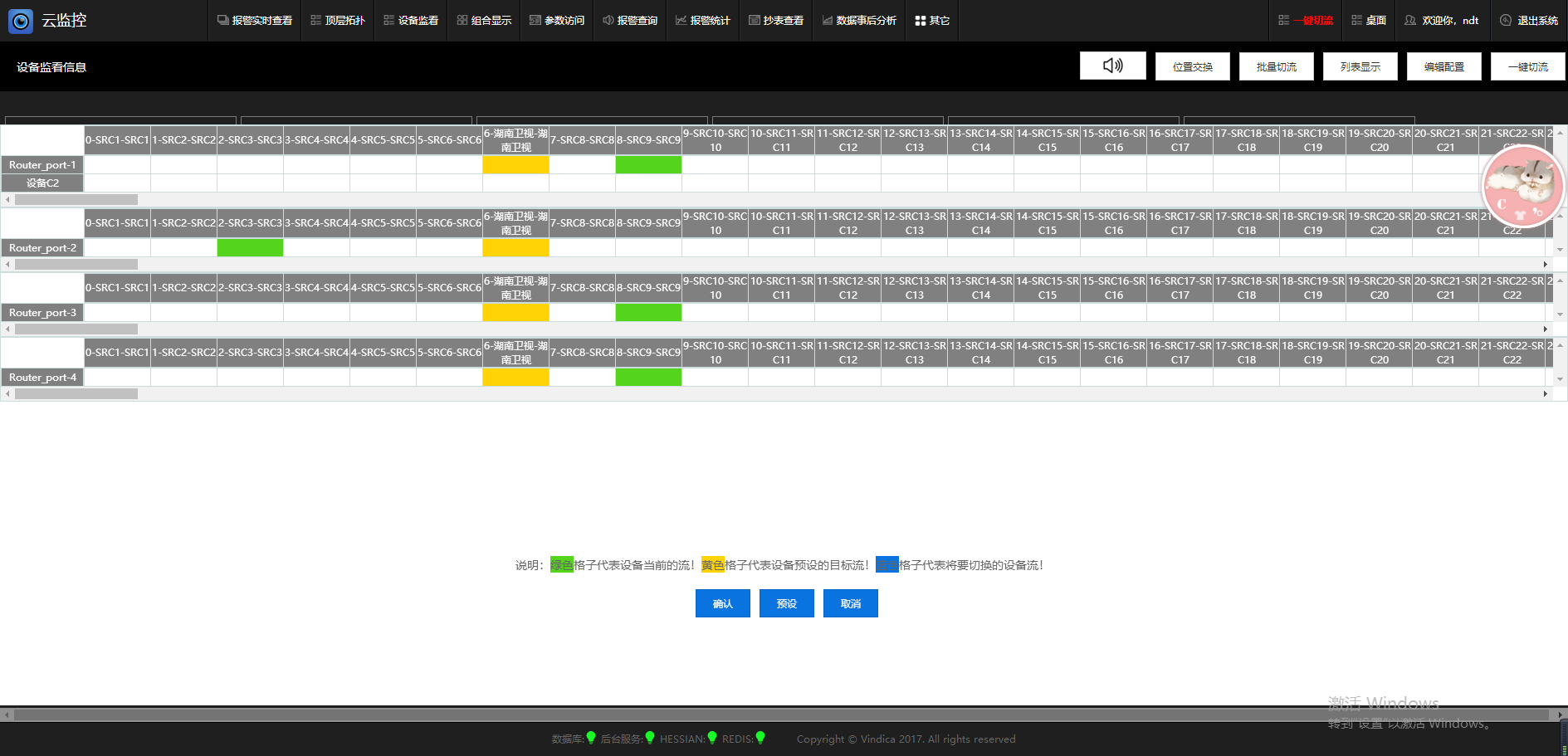Open the 报警统计 chart menu

click(702, 21)
